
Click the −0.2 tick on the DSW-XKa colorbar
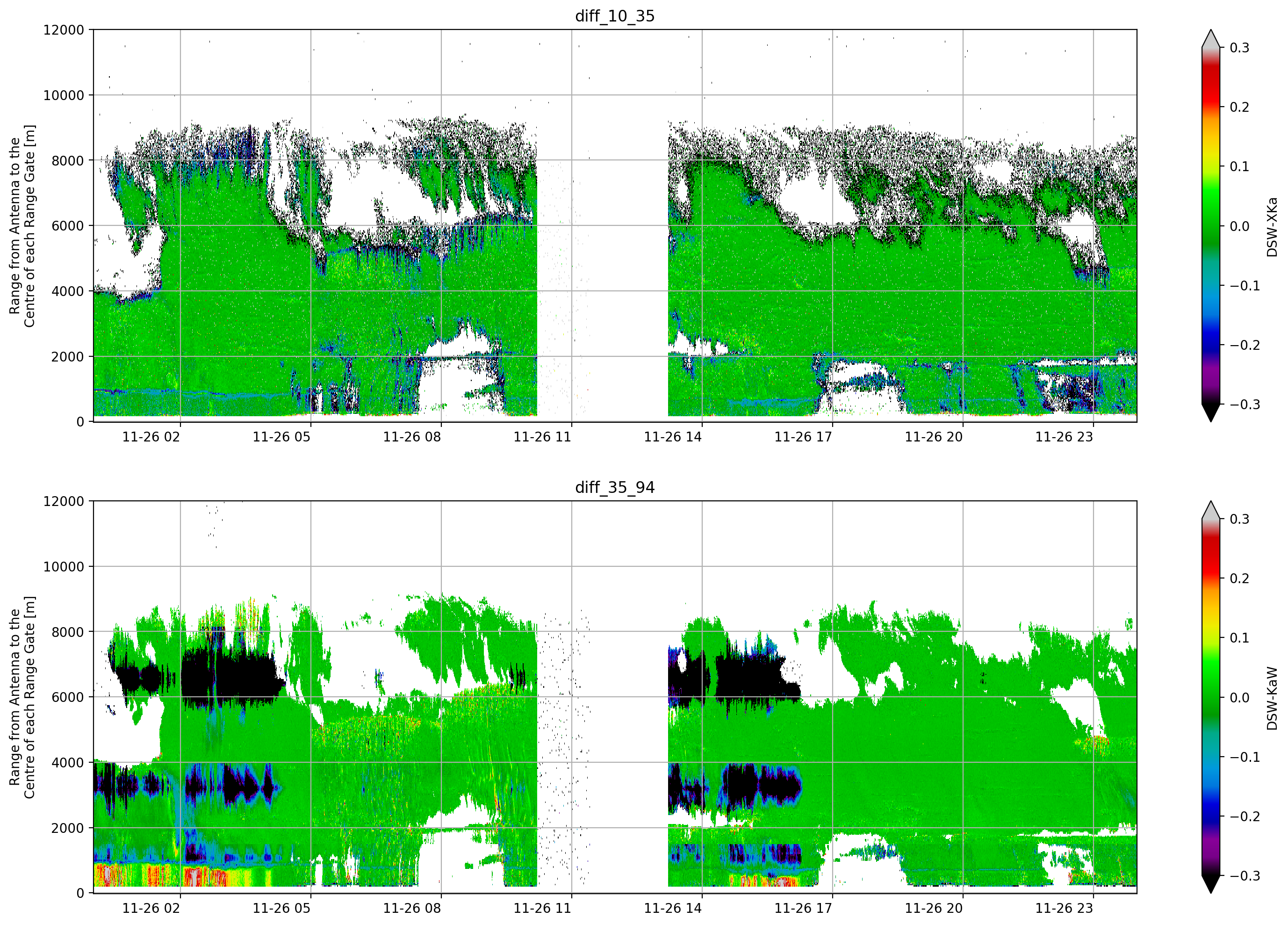[x=1245, y=346]
